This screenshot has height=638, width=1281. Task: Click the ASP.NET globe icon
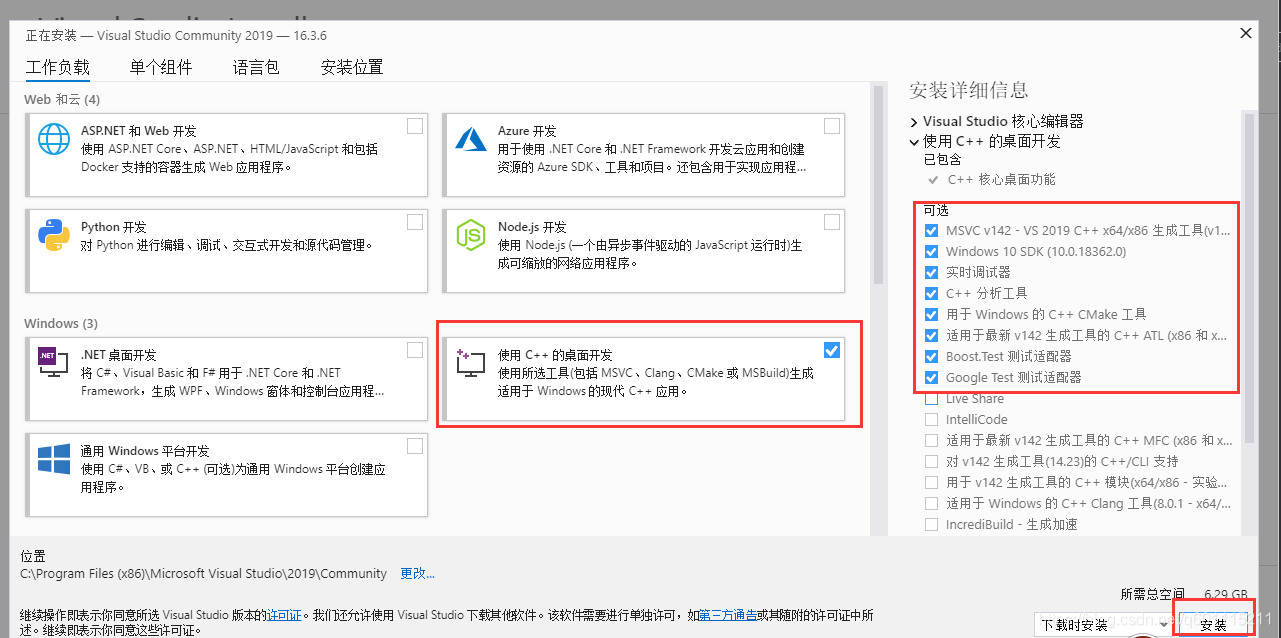pos(54,139)
